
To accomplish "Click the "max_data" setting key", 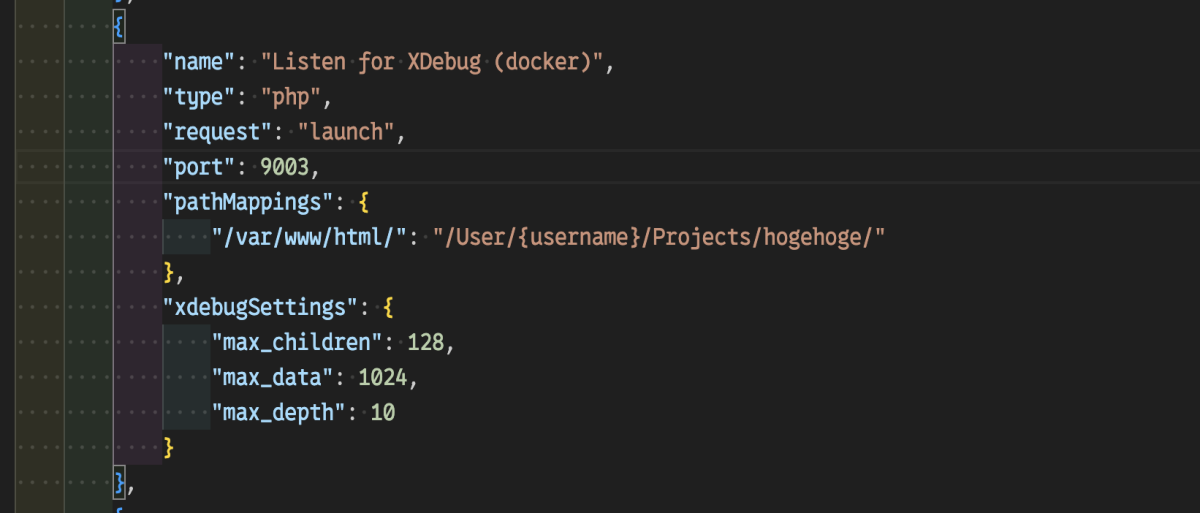I will tap(272, 377).
